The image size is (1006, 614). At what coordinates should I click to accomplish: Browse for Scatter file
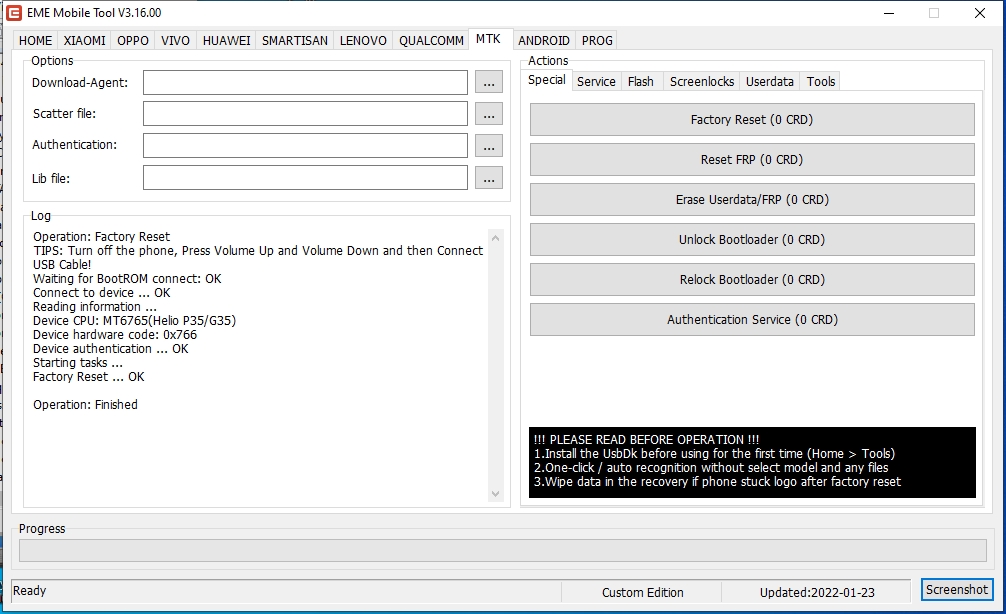click(488, 114)
